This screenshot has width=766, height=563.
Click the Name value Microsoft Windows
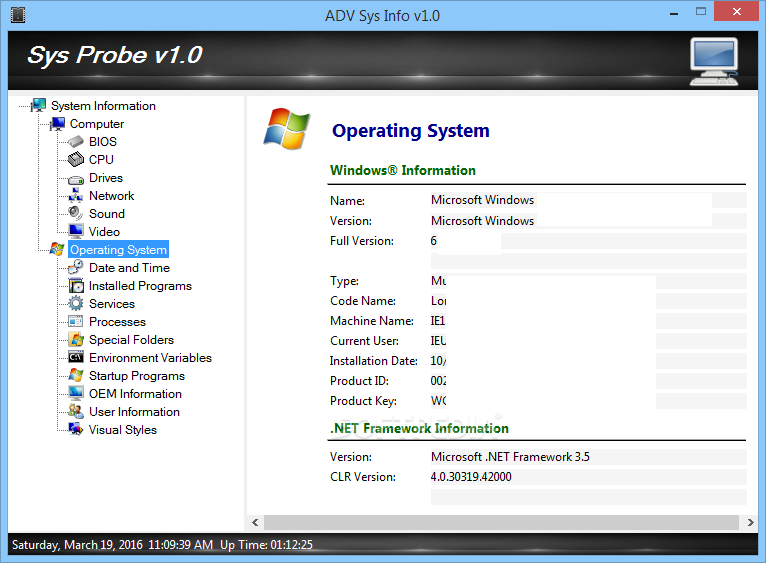(x=482, y=200)
